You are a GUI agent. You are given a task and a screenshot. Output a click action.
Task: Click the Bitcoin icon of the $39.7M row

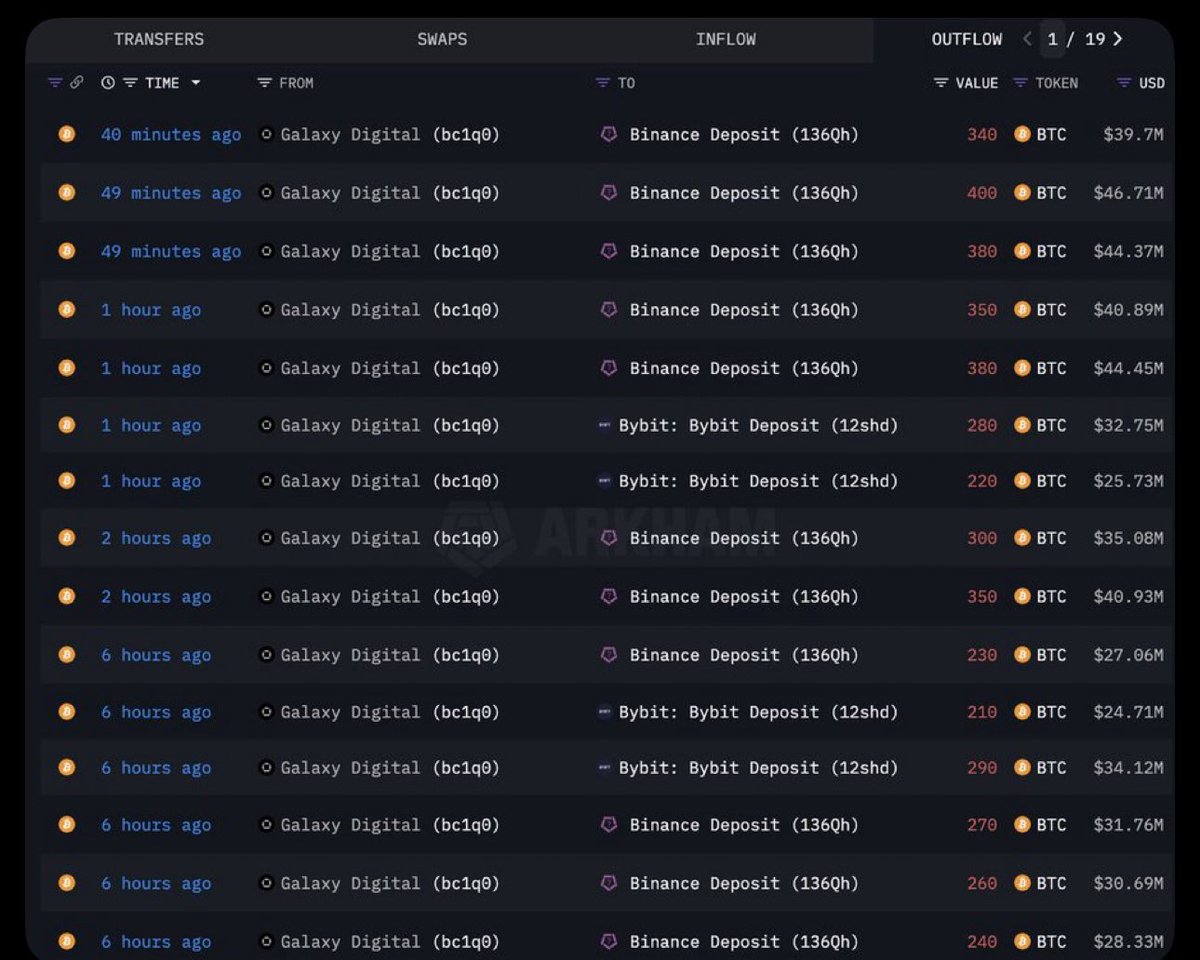tap(67, 134)
